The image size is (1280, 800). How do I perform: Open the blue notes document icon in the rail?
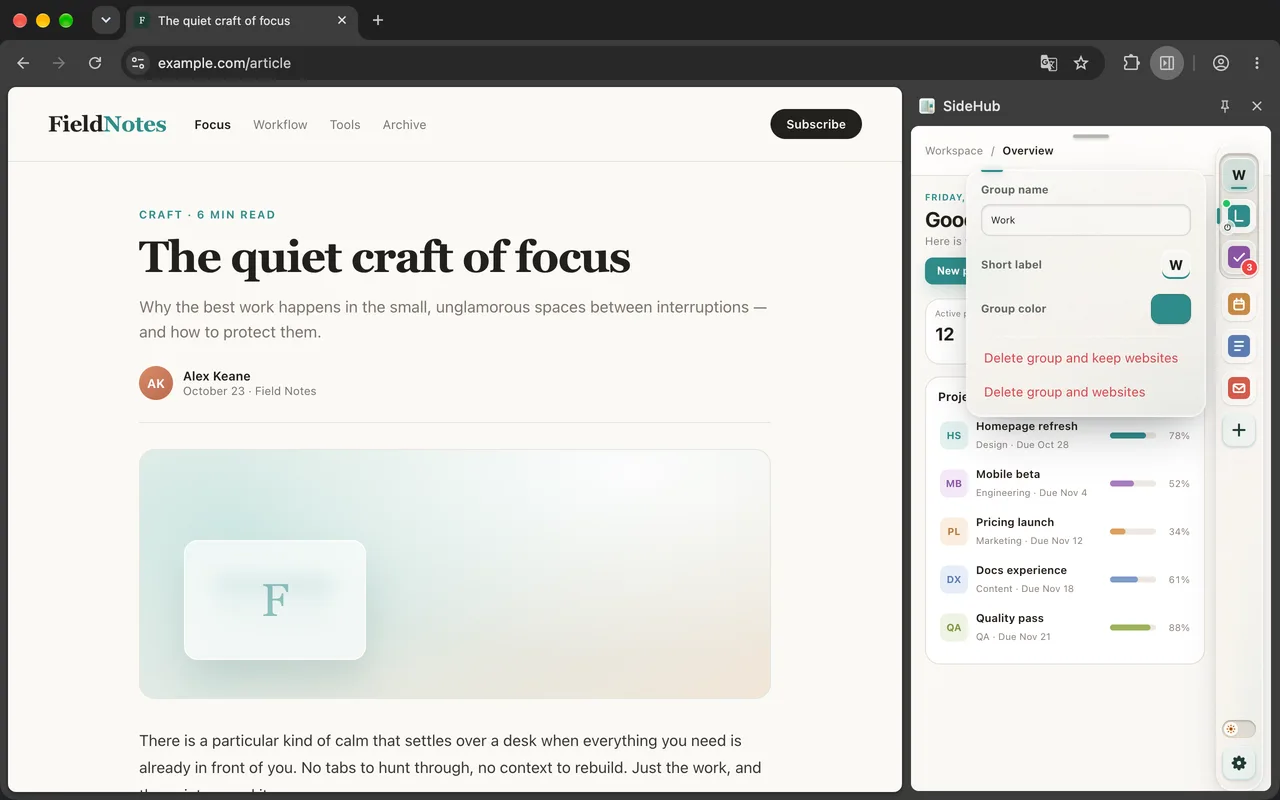point(1239,346)
